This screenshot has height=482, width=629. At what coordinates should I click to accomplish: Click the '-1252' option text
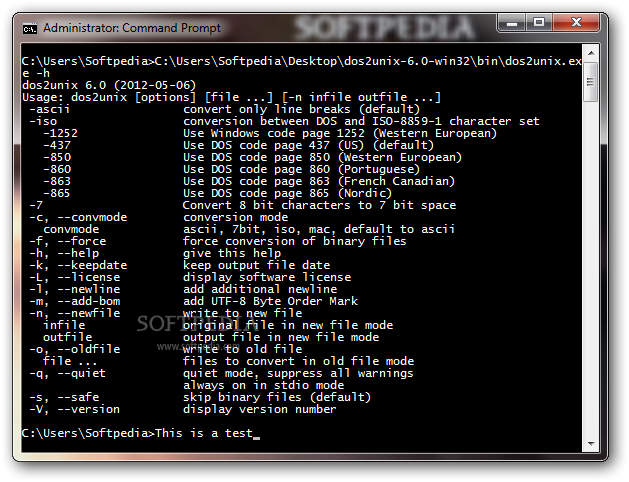click(61, 133)
